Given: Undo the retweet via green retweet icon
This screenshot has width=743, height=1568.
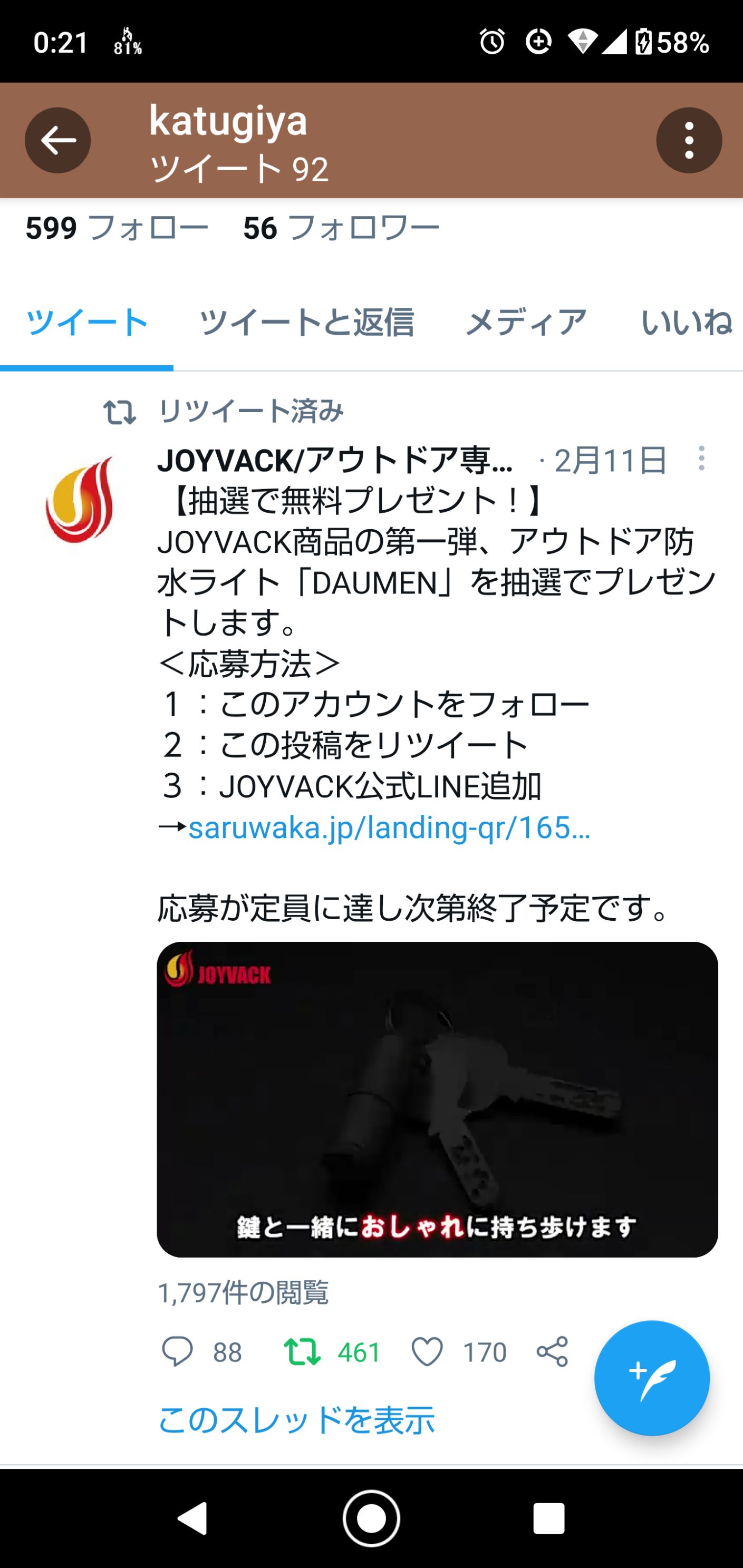Looking at the screenshot, I should pyautogui.click(x=302, y=1352).
